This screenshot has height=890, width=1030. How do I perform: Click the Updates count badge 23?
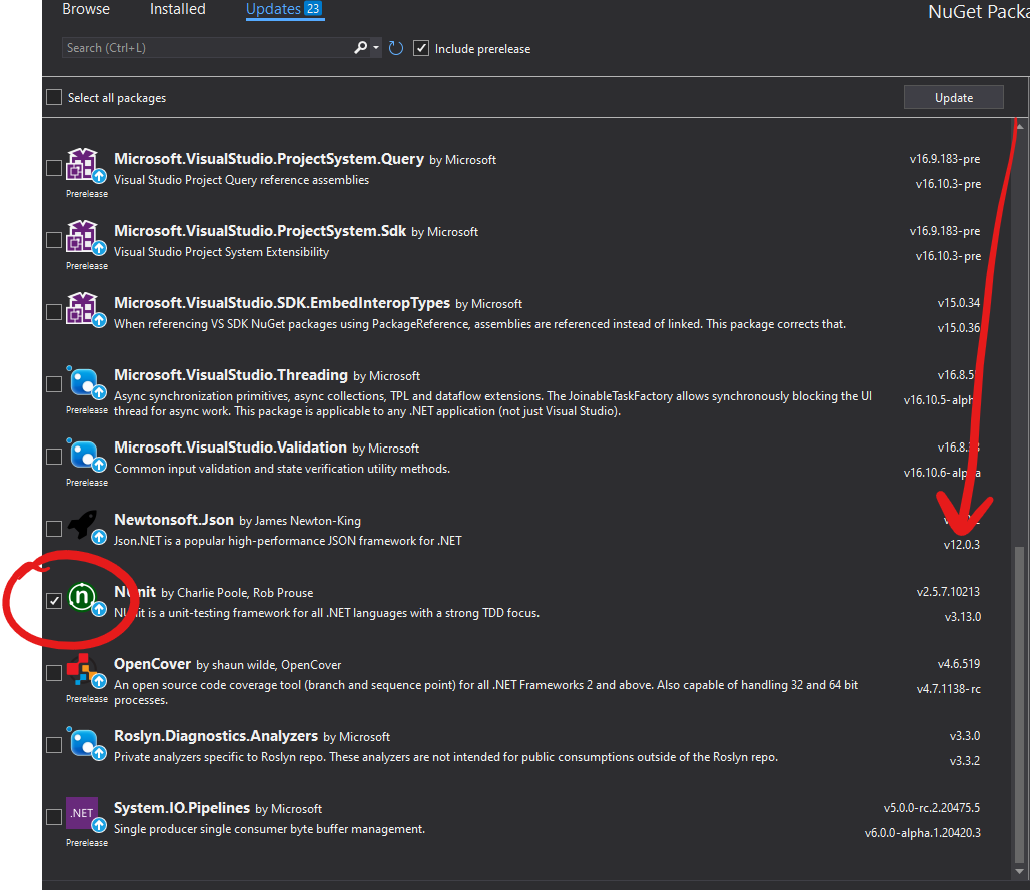pyautogui.click(x=313, y=9)
